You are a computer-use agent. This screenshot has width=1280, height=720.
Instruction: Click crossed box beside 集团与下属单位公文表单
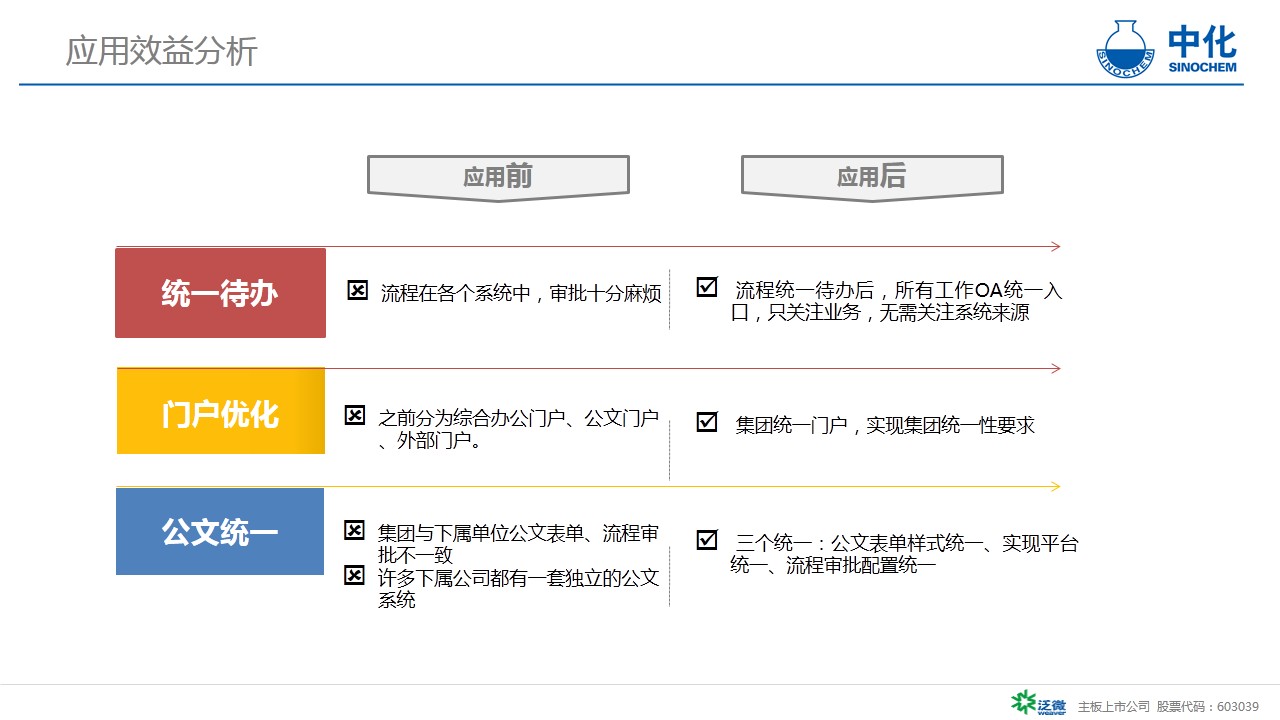tap(355, 530)
